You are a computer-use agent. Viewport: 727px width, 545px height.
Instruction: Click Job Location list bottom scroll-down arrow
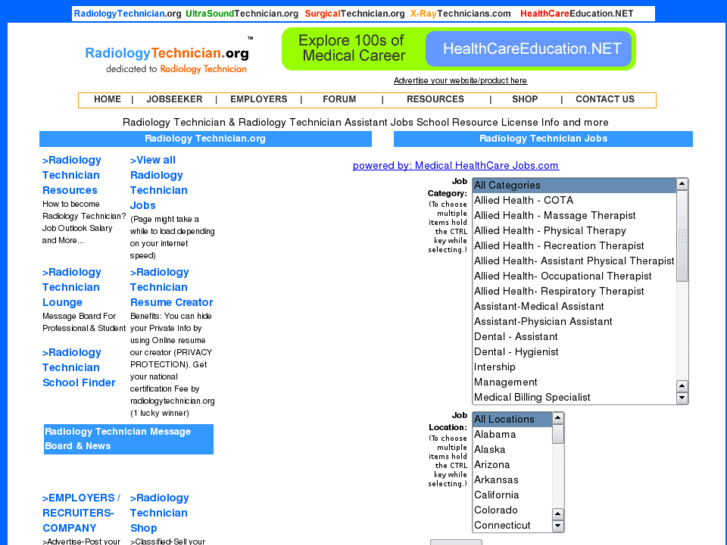click(x=558, y=526)
